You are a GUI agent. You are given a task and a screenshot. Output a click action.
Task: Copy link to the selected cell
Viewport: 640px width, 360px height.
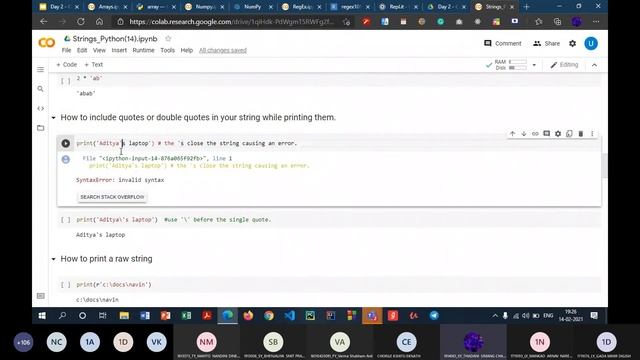click(535, 134)
